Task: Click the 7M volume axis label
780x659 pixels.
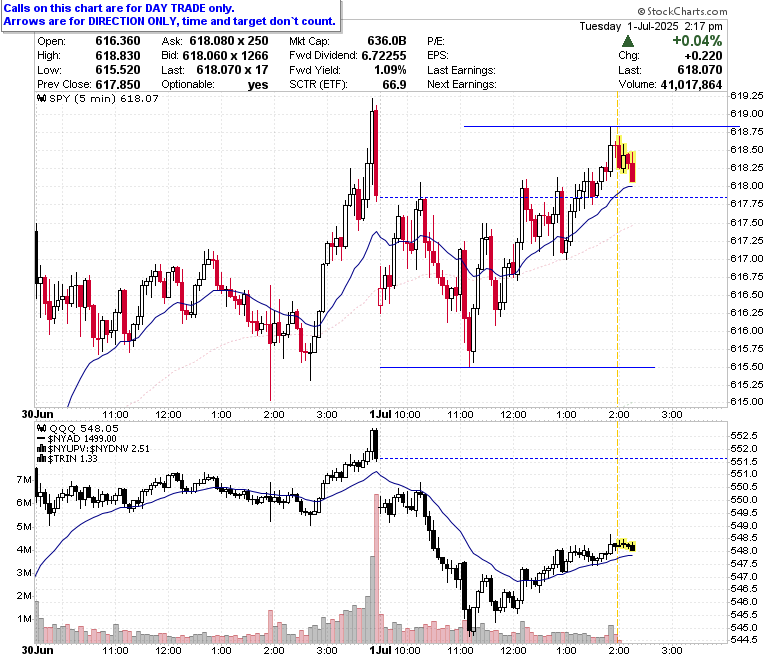Action: click(x=24, y=479)
